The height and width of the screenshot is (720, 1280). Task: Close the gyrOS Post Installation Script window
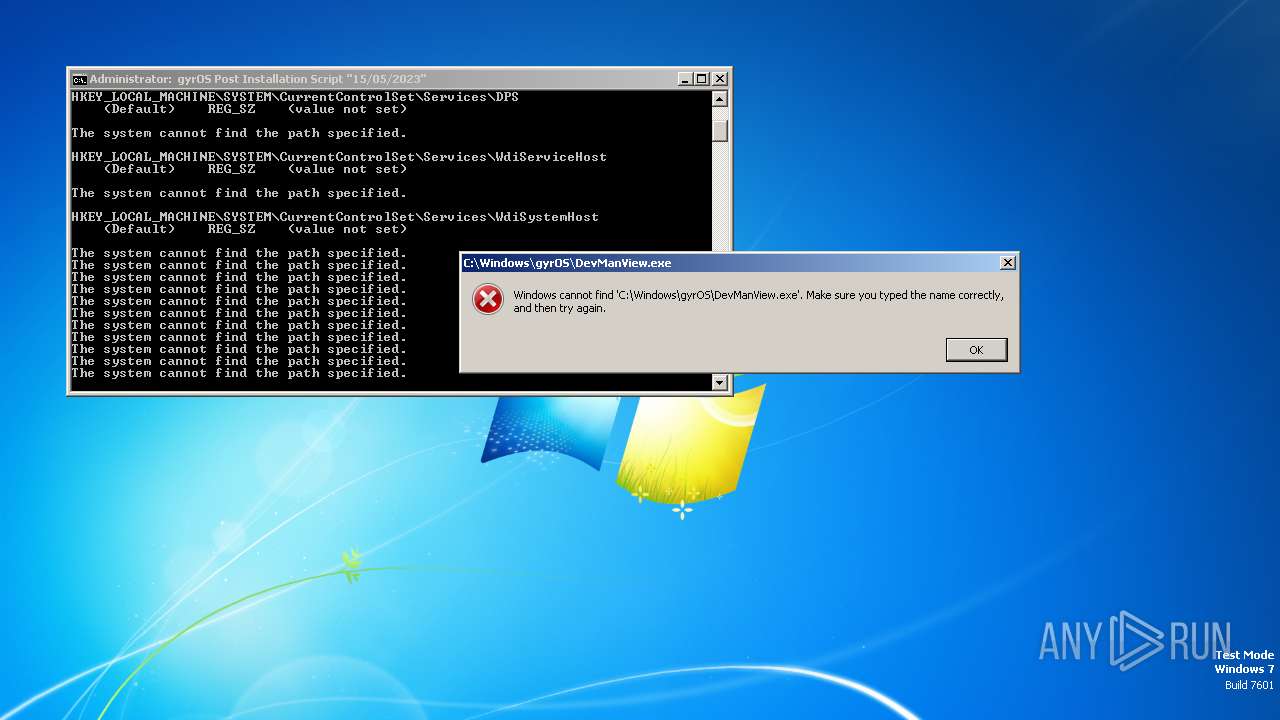point(720,79)
